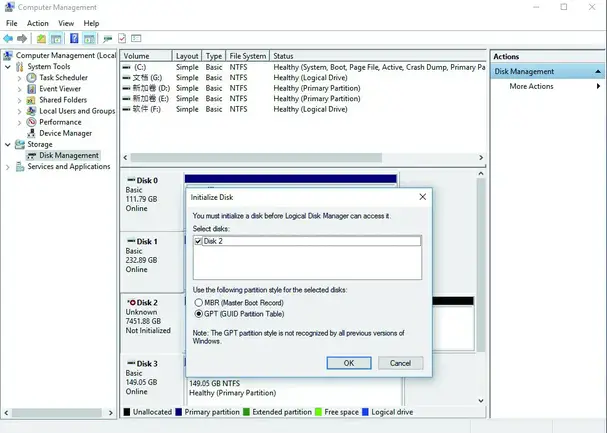Click the Layout column header
The height and width of the screenshot is (433, 607).
click(x=187, y=56)
